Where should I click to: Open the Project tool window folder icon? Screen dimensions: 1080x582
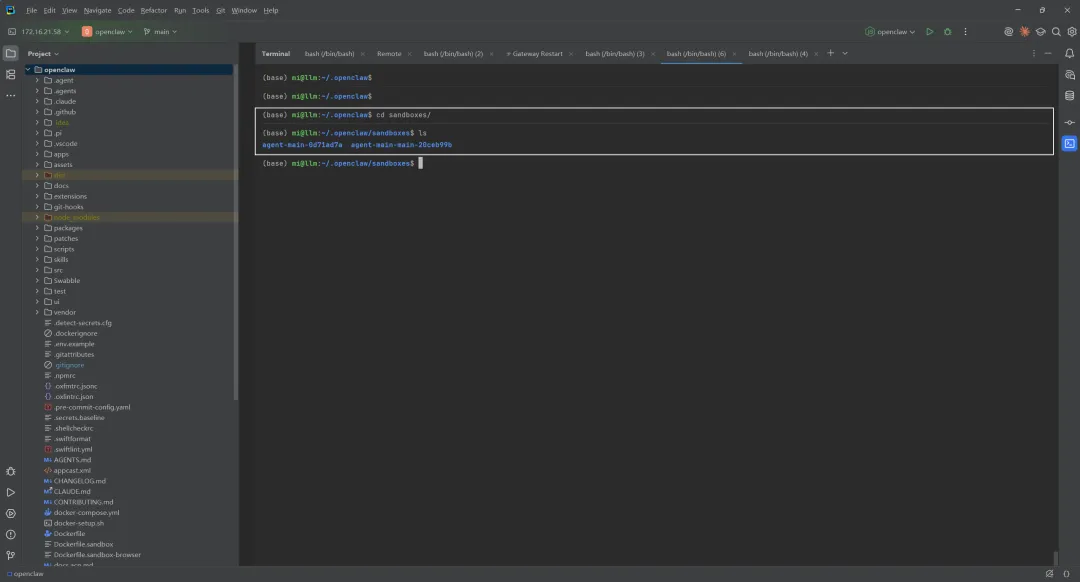point(10,53)
